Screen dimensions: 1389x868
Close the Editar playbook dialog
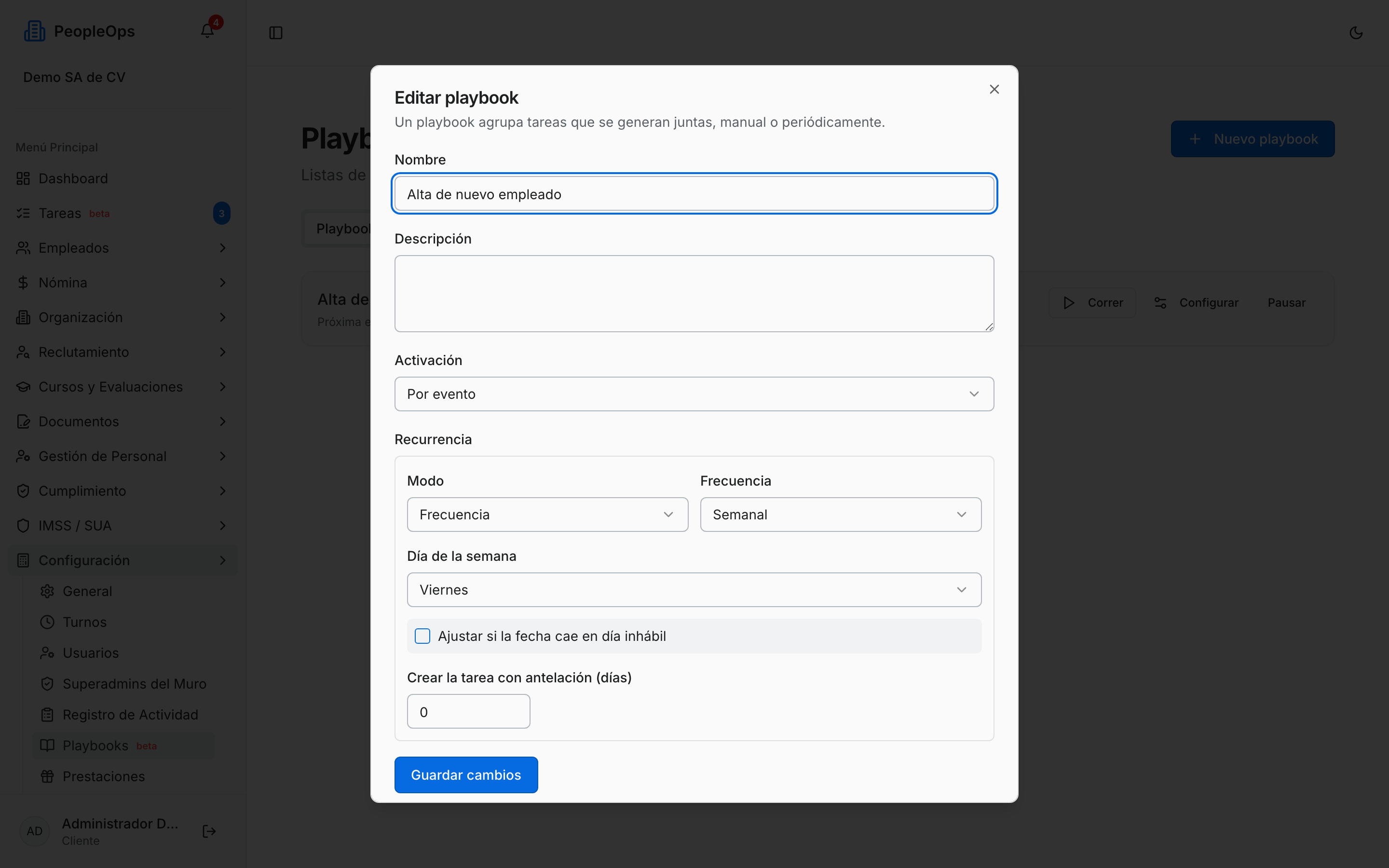click(x=994, y=89)
